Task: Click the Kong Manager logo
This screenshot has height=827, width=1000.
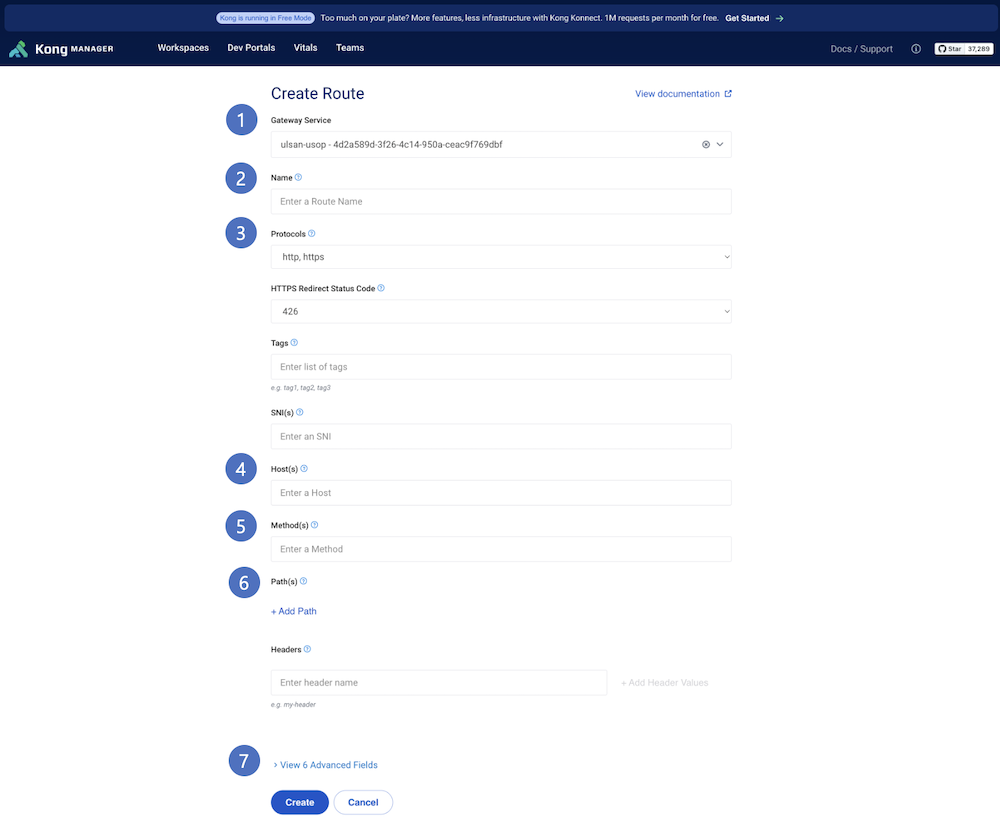Action: point(61,49)
